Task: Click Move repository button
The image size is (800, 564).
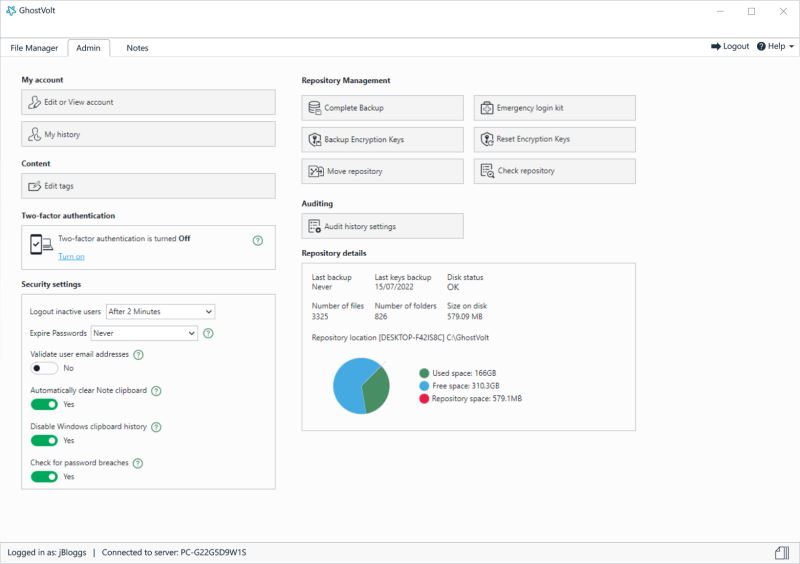Action: [x=383, y=171]
